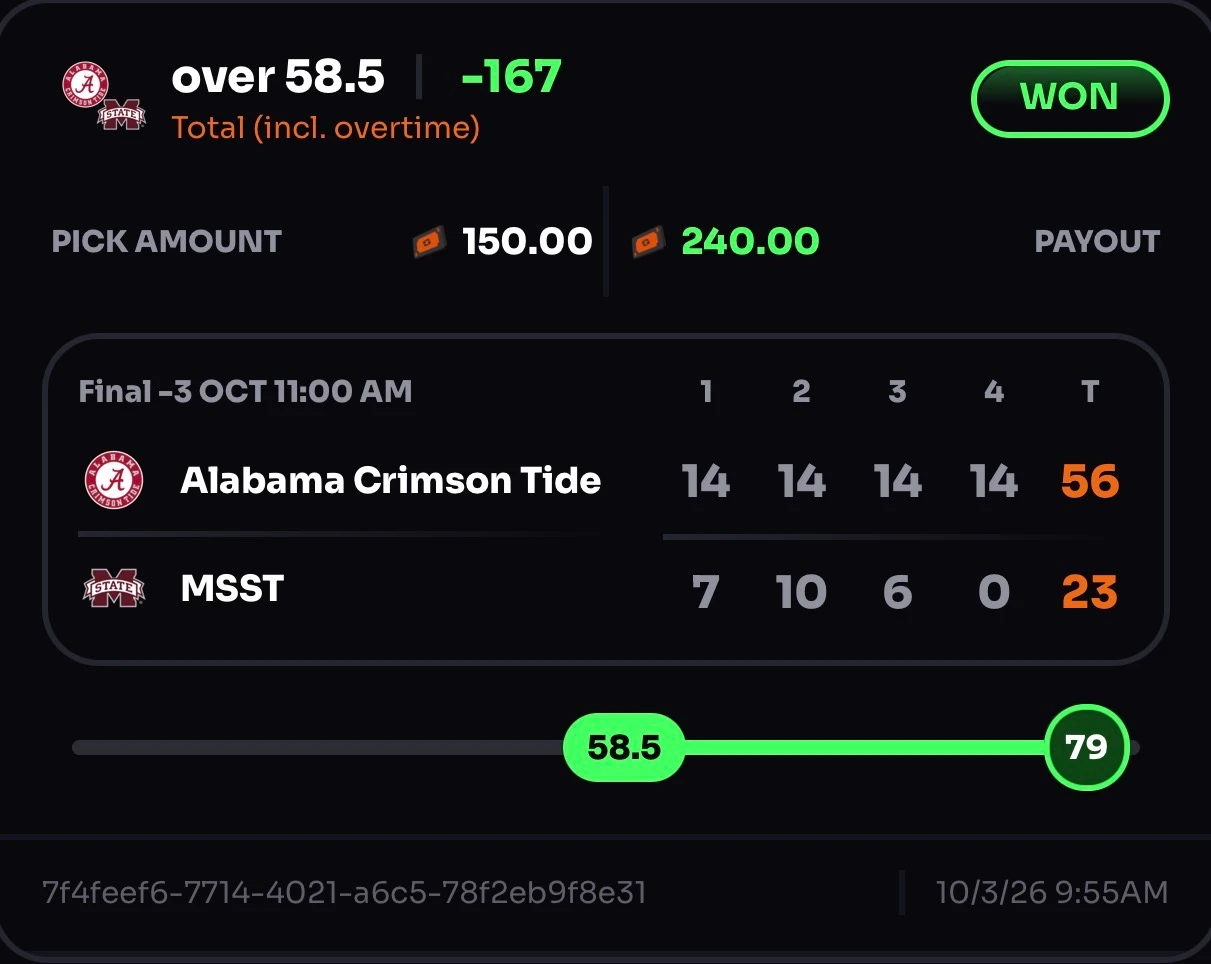Click the bet ID 7f4feef6 text

pyautogui.click(x=344, y=892)
